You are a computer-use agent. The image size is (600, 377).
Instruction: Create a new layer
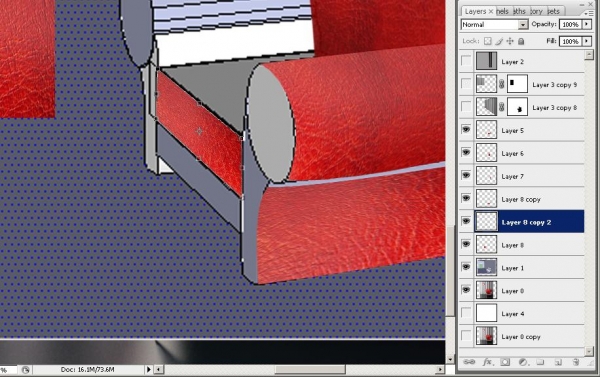[558, 362]
